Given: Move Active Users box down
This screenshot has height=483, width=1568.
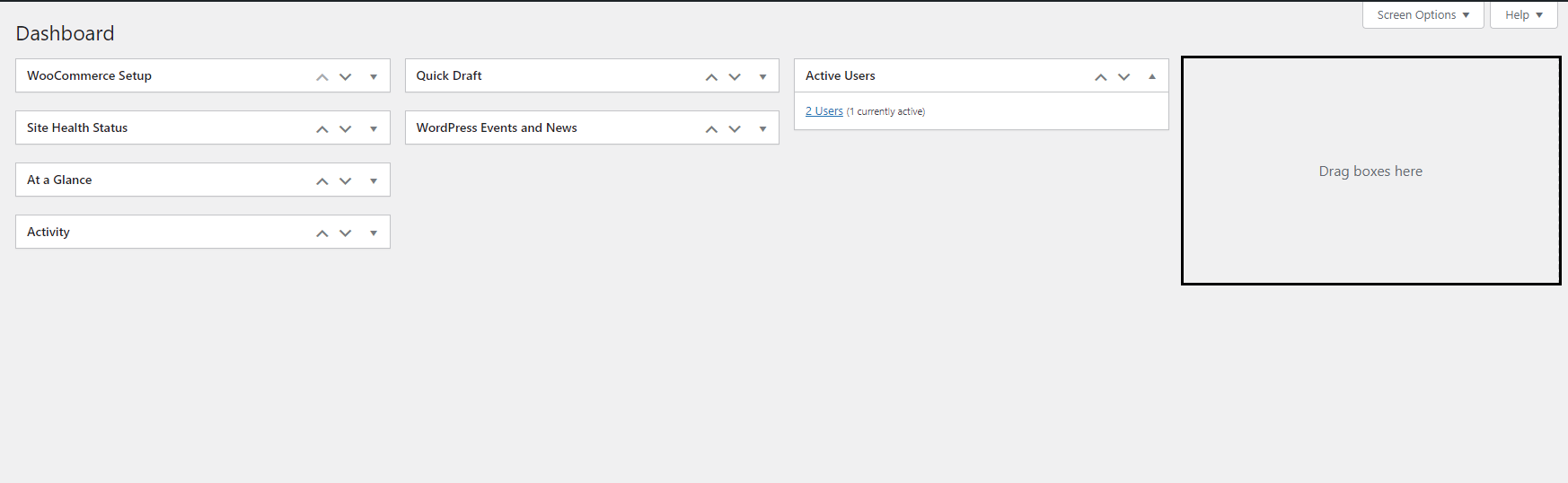Looking at the screenshot, I should coord(1124,76).
